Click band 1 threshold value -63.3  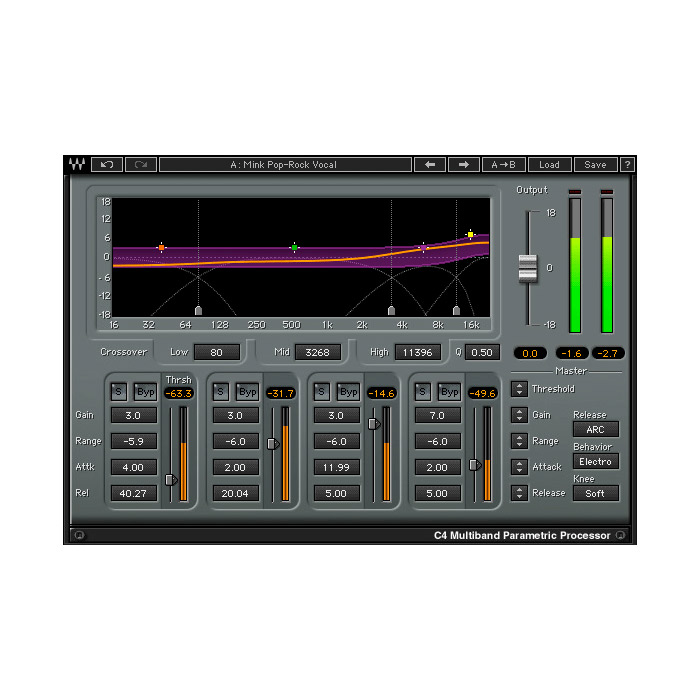click(179, 393)
